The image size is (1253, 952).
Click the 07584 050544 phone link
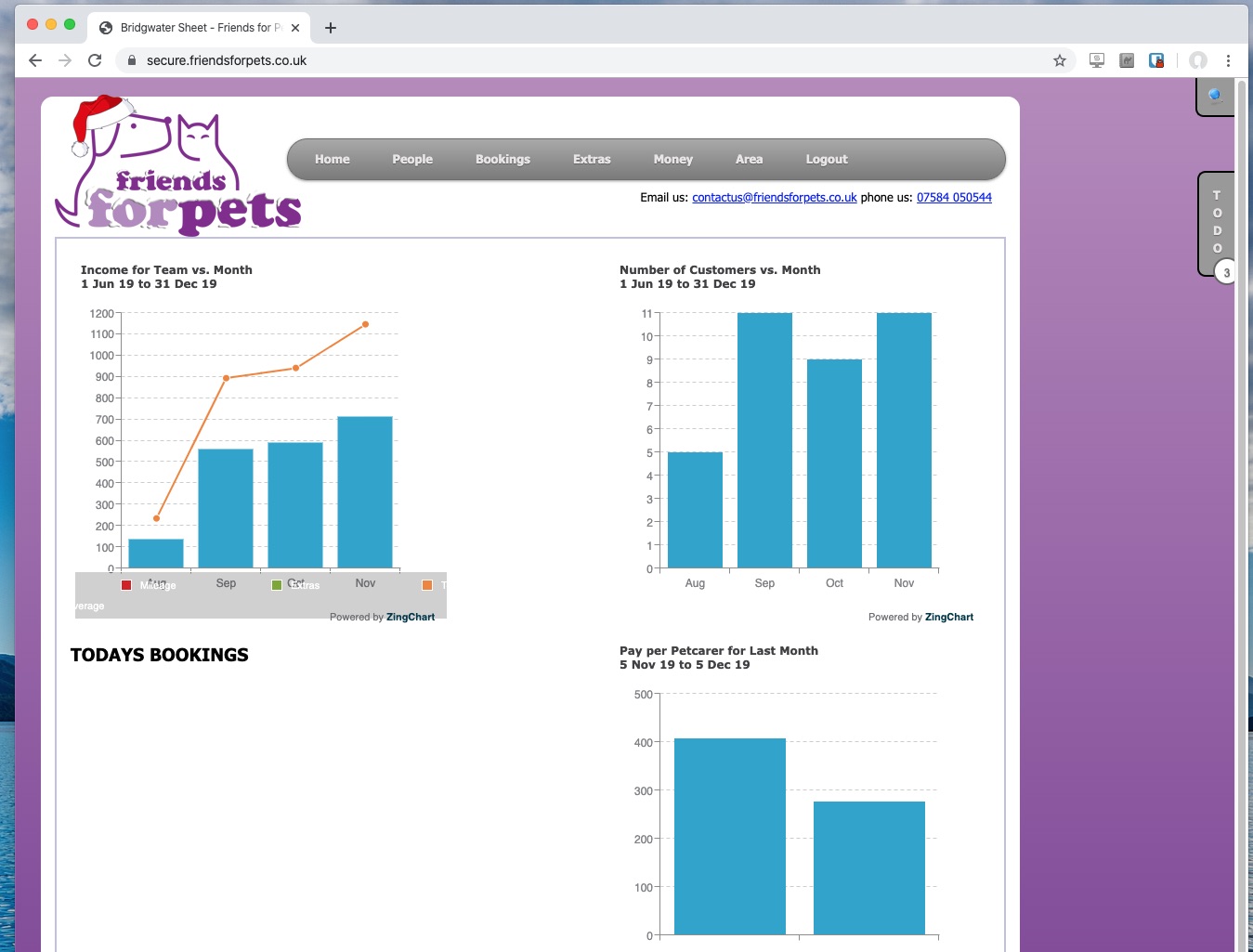[954, 198]
